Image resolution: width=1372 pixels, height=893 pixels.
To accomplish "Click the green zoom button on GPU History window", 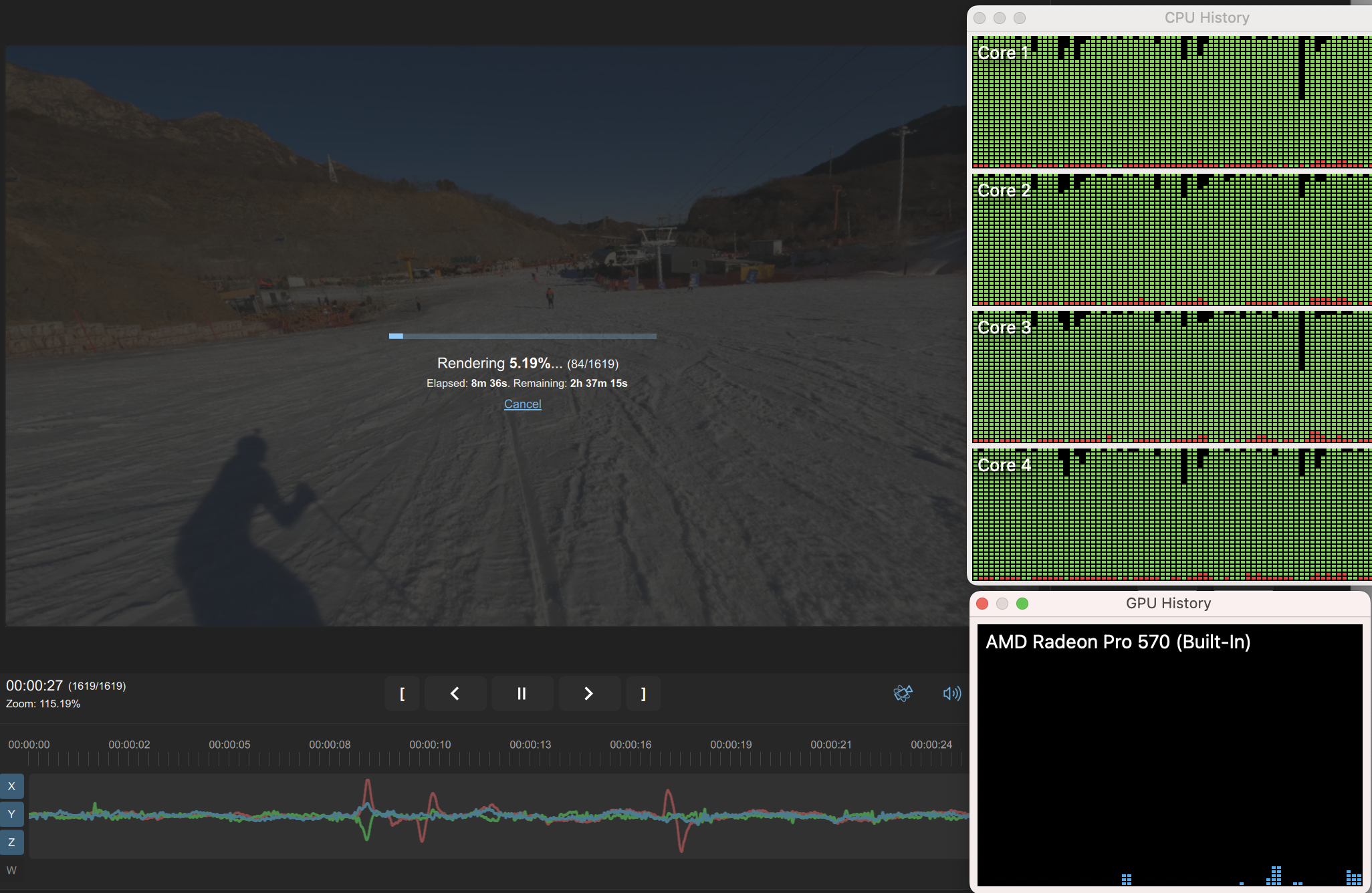I will click(x=1022, y=603).
